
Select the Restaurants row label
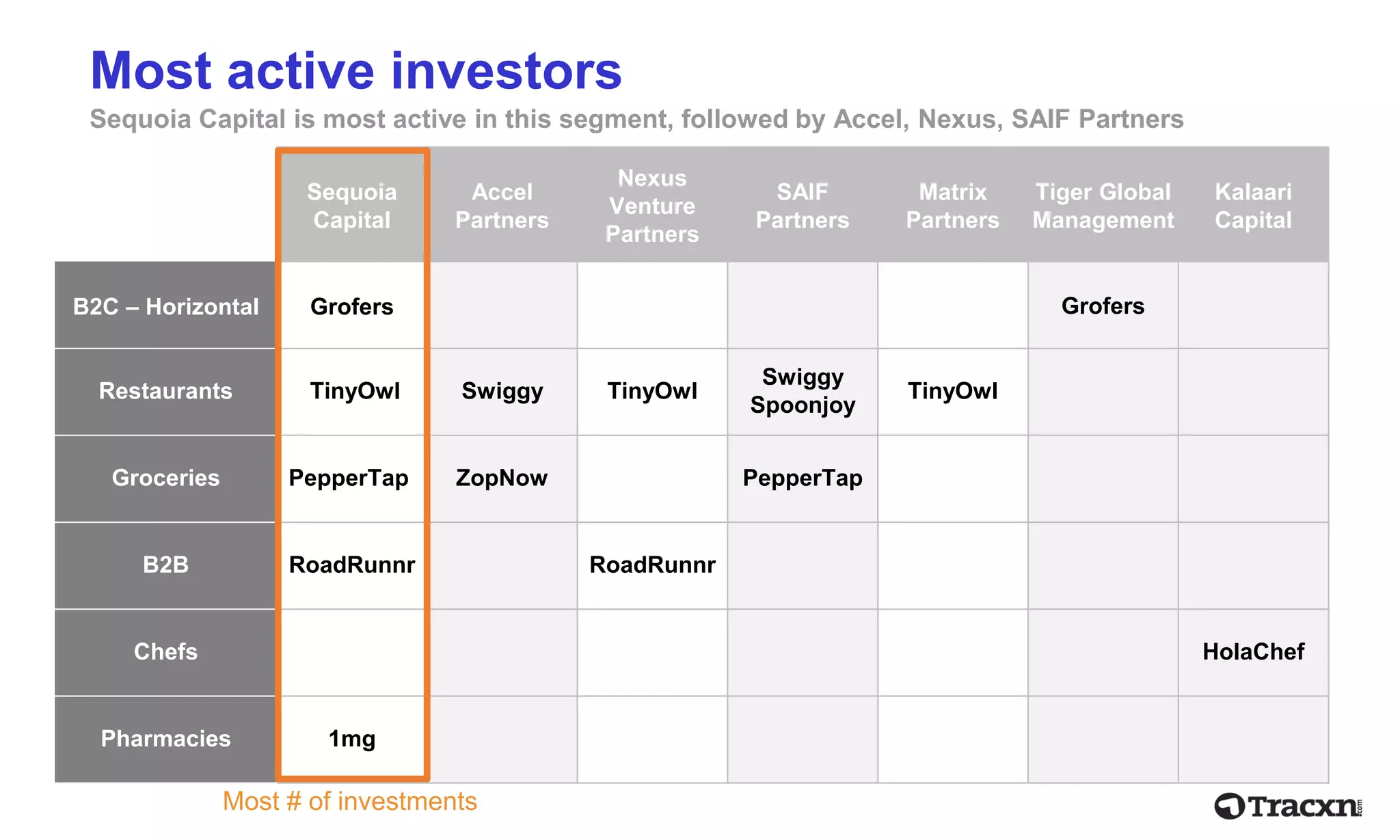click(x=165, y=391)
